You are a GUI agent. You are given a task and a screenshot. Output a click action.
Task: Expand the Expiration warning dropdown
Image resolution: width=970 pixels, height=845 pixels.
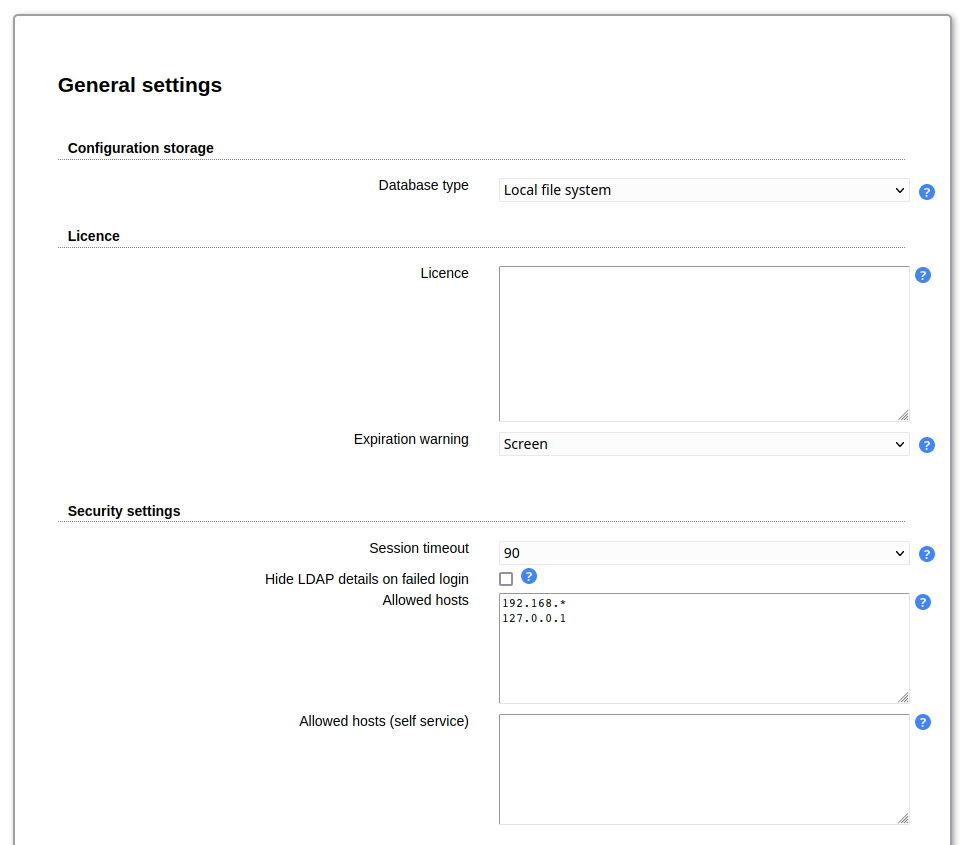pyautogui.click(x=703, y=444)
